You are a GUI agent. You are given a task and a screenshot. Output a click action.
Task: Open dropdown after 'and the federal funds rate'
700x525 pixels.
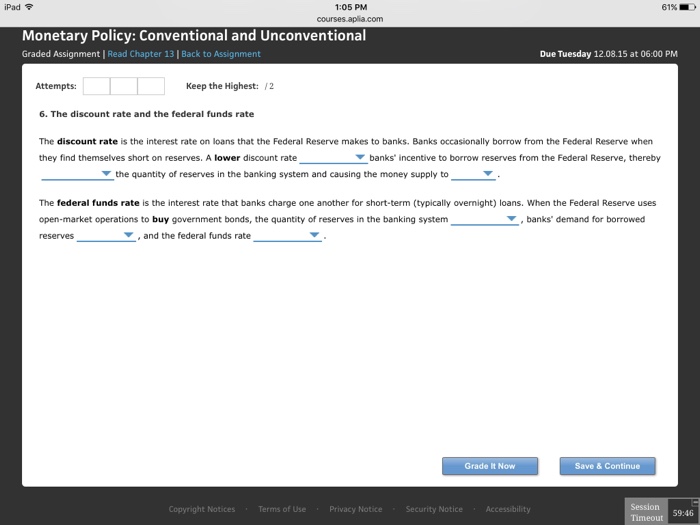click(x=287, y=236)
